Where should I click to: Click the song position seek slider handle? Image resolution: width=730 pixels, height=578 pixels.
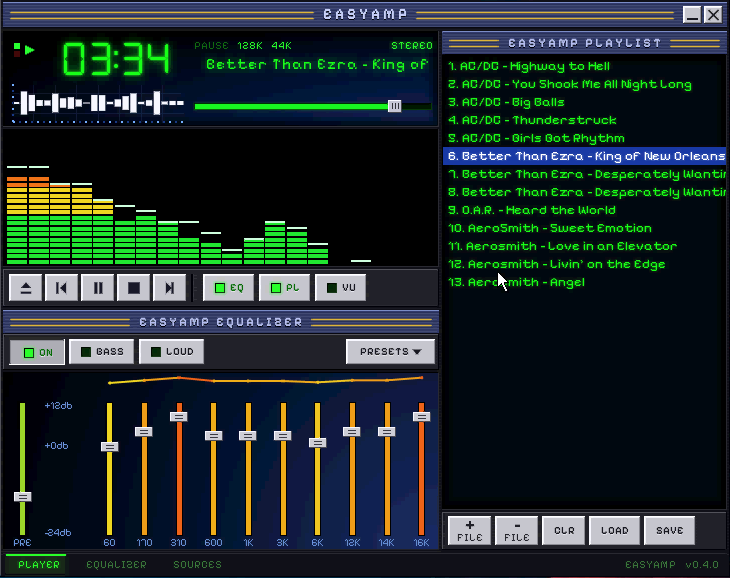coord(394,106)
